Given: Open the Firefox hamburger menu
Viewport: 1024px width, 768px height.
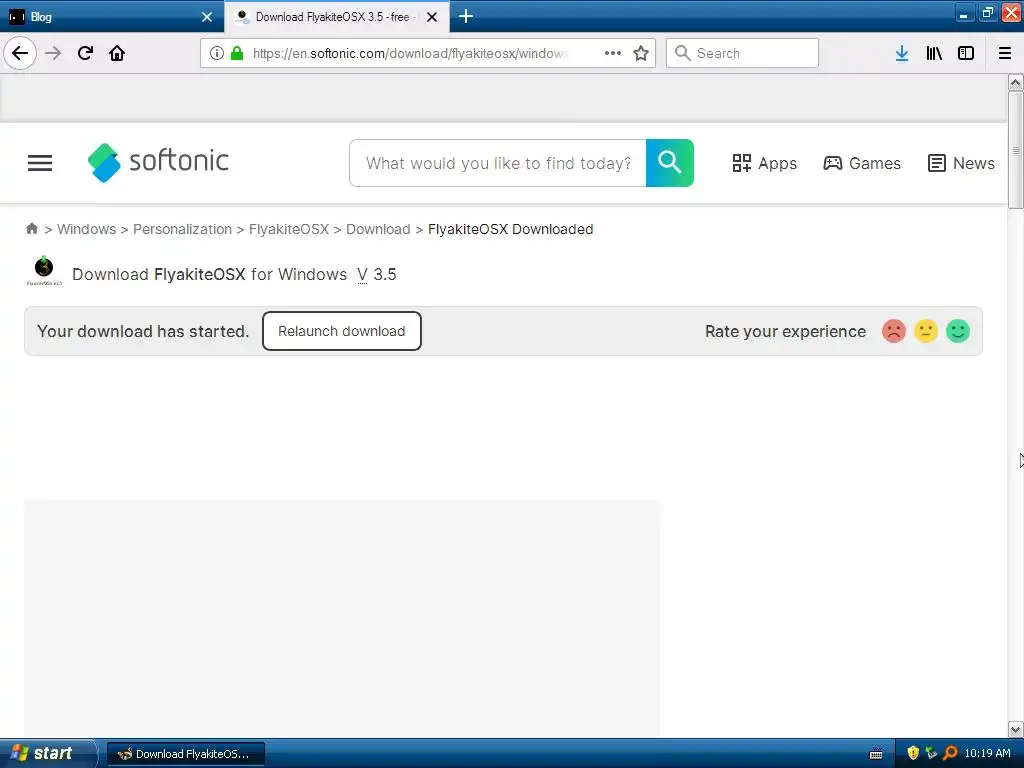Looking at the screenshot, I should 1005,53.
